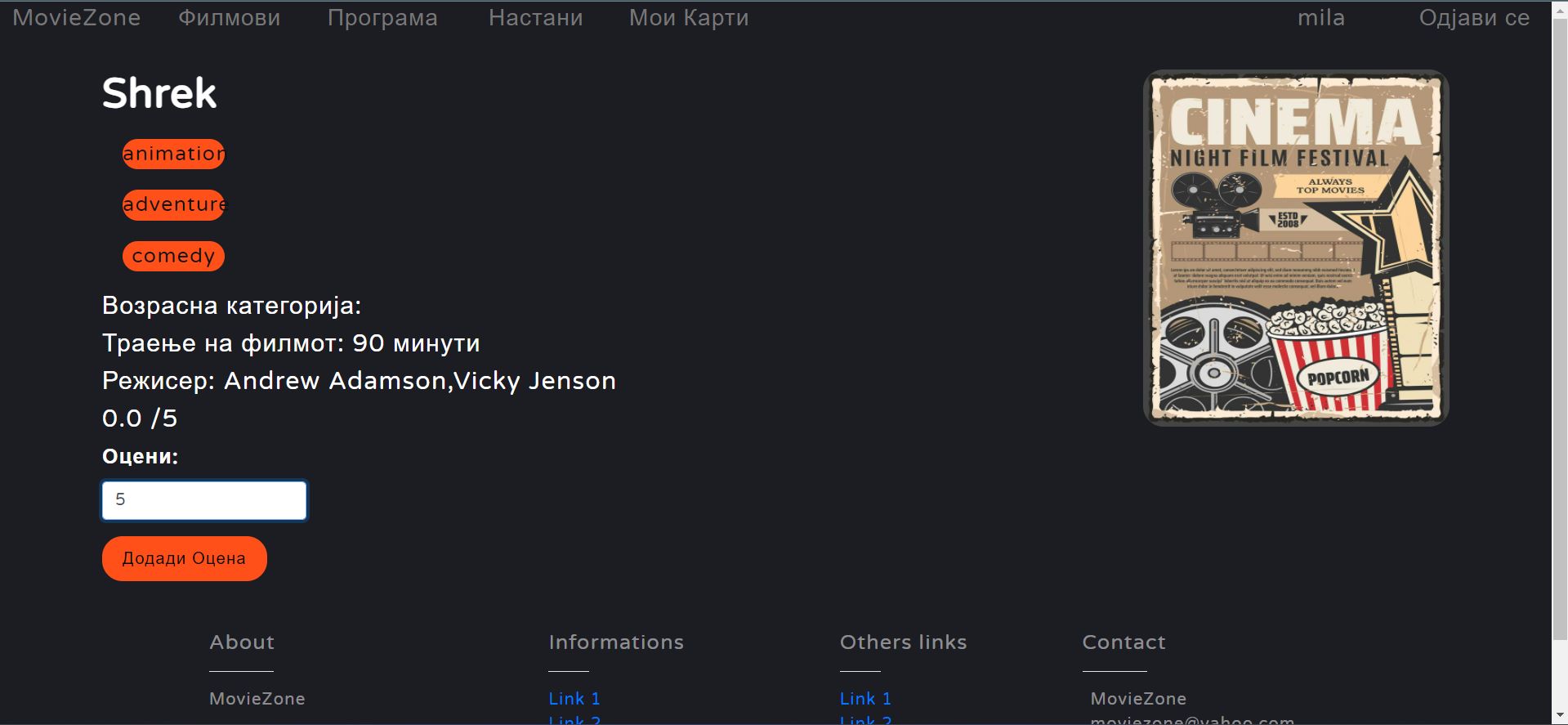Click the page scrollbar down arrow
Viewport: 1568px width, 725px height.
[x=1560, y=717]
